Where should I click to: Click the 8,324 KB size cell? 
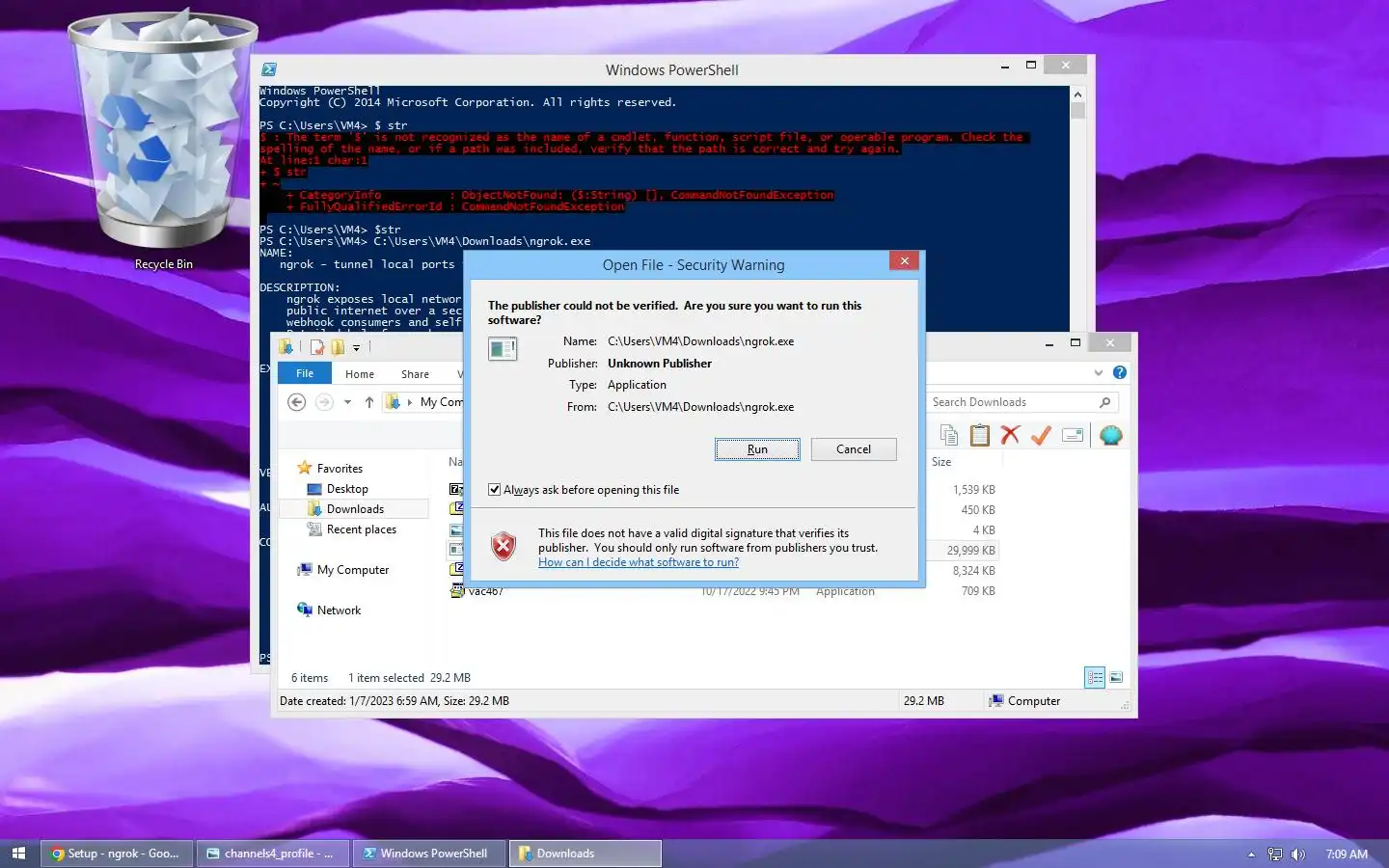[973, 571]
